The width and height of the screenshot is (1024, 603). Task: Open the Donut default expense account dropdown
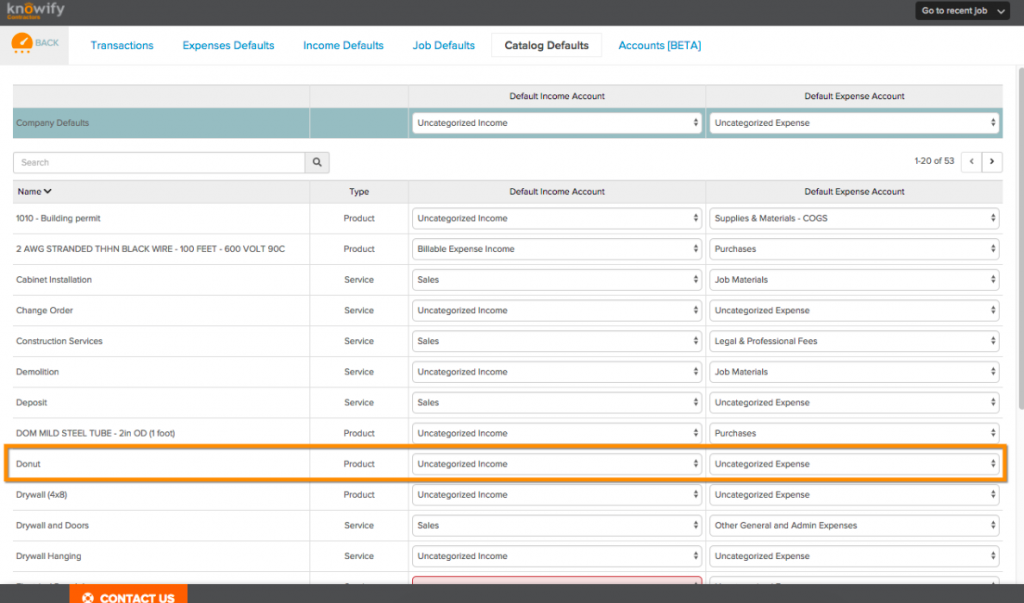853,463
